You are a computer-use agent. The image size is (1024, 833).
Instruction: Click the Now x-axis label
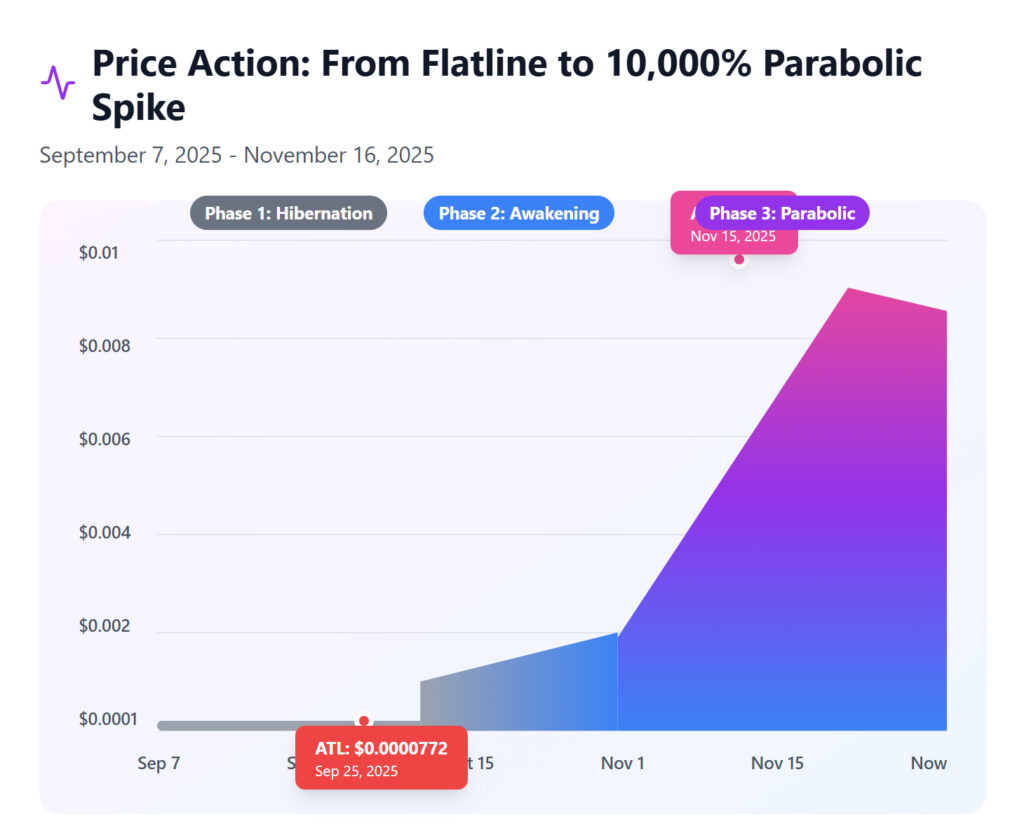click(928, 763)
